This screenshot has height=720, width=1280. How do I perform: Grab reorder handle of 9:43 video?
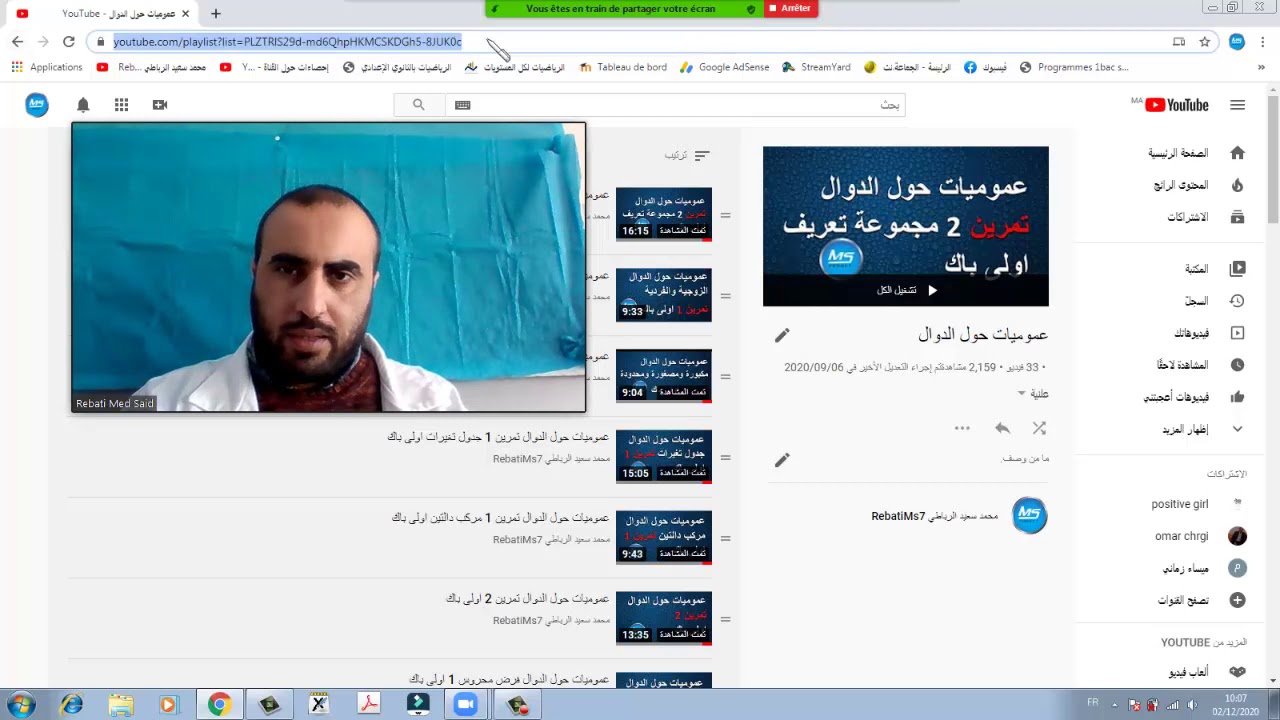726,538
